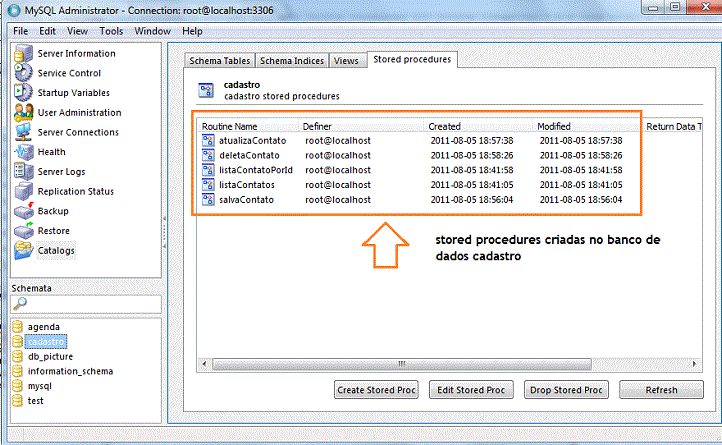Screen dimensions: 722x445
Task: Click the magnifier icon in schemata search
Action: [x=20, y=304]
